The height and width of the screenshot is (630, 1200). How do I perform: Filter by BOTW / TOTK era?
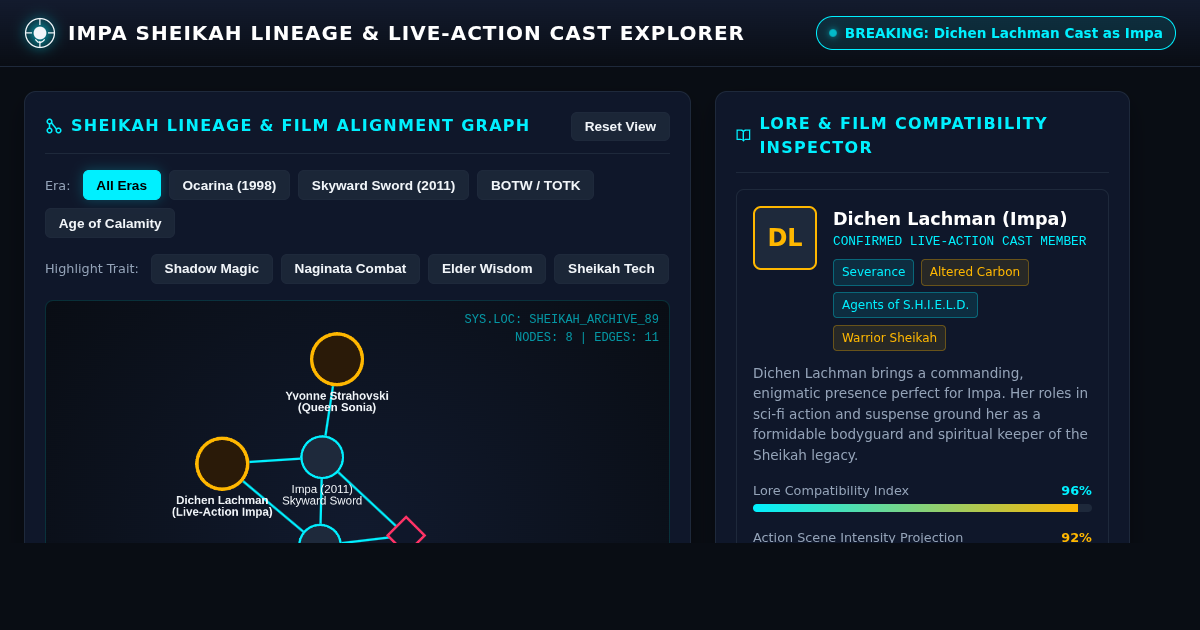point(535,185)
